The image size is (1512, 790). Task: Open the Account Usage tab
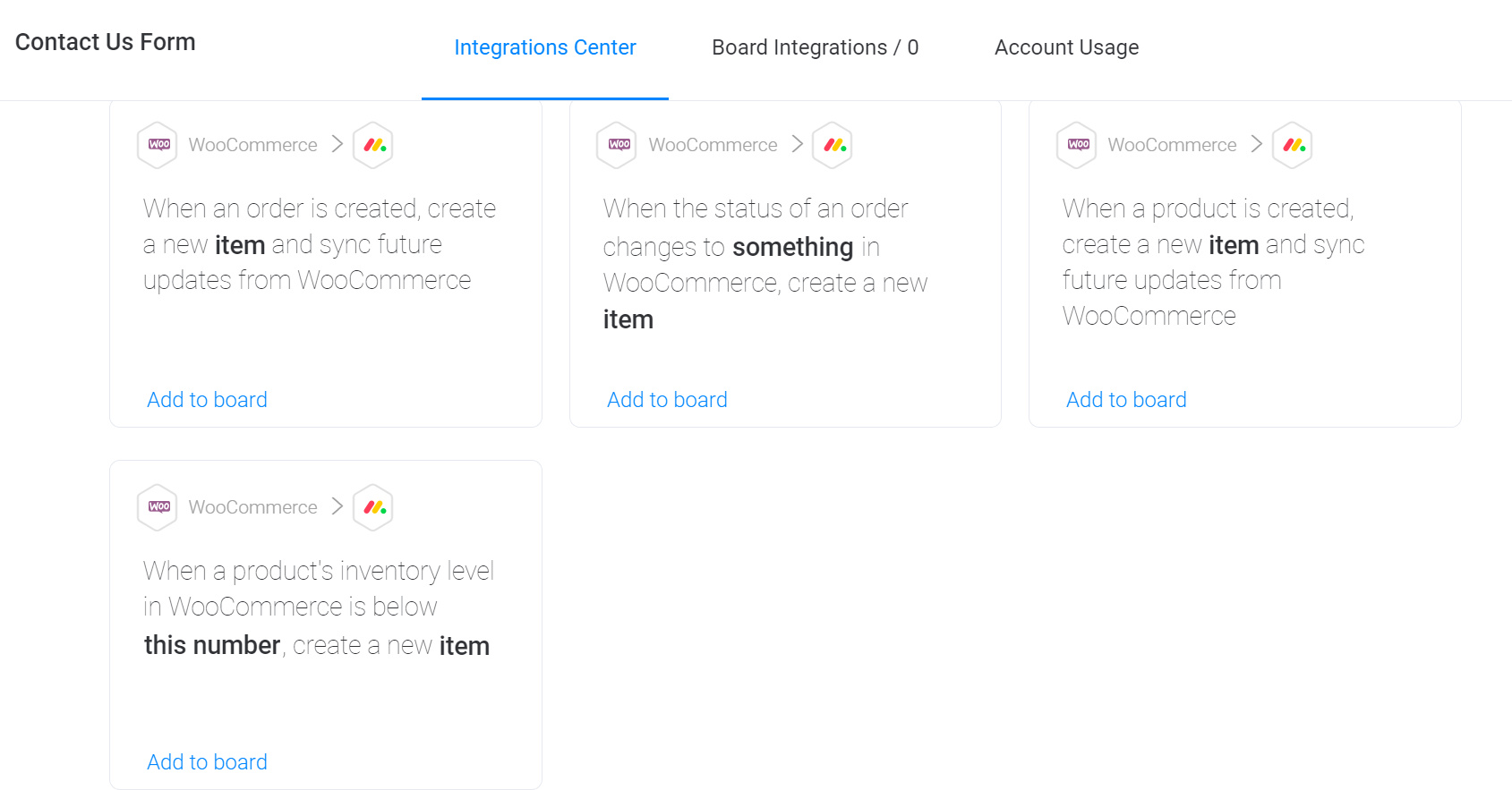tap(1066, 47)
